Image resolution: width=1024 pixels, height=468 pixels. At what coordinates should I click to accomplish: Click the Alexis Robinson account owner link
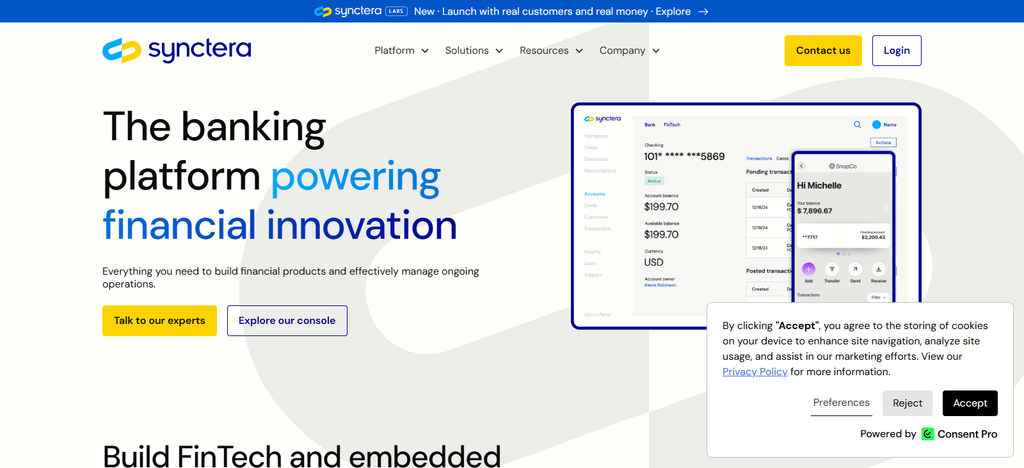660,285
